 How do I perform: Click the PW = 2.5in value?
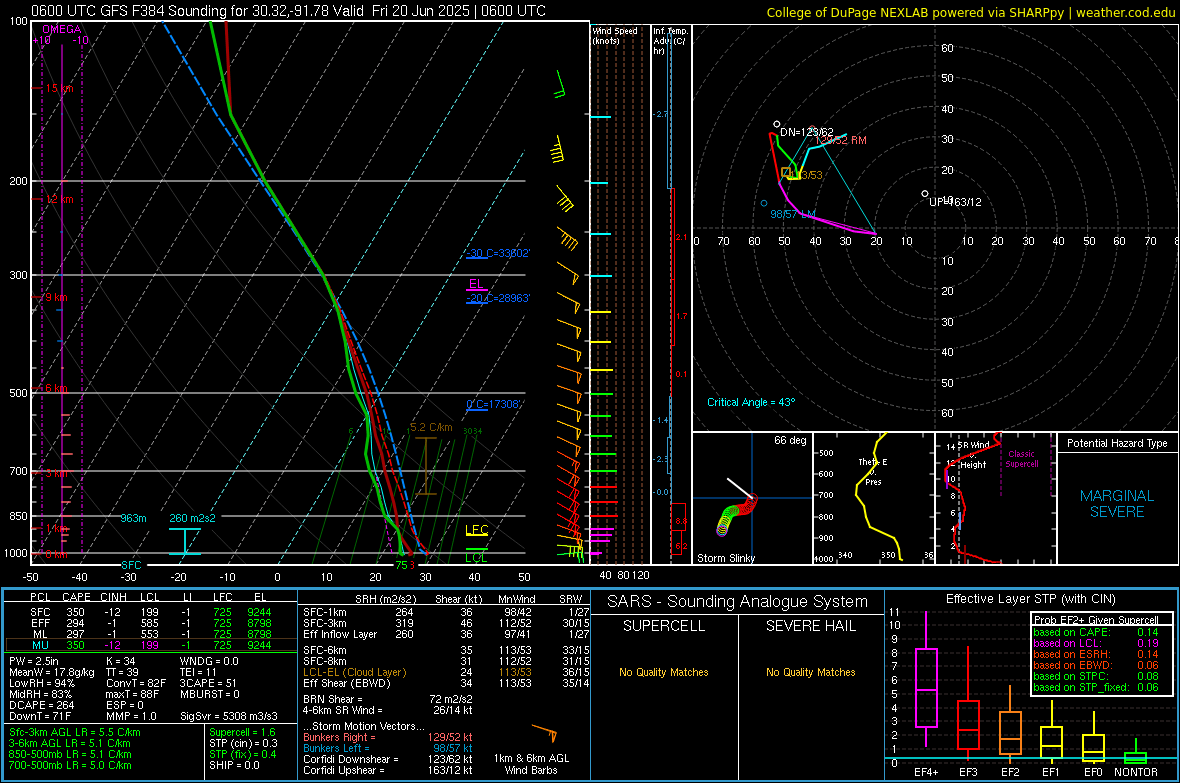34,661
